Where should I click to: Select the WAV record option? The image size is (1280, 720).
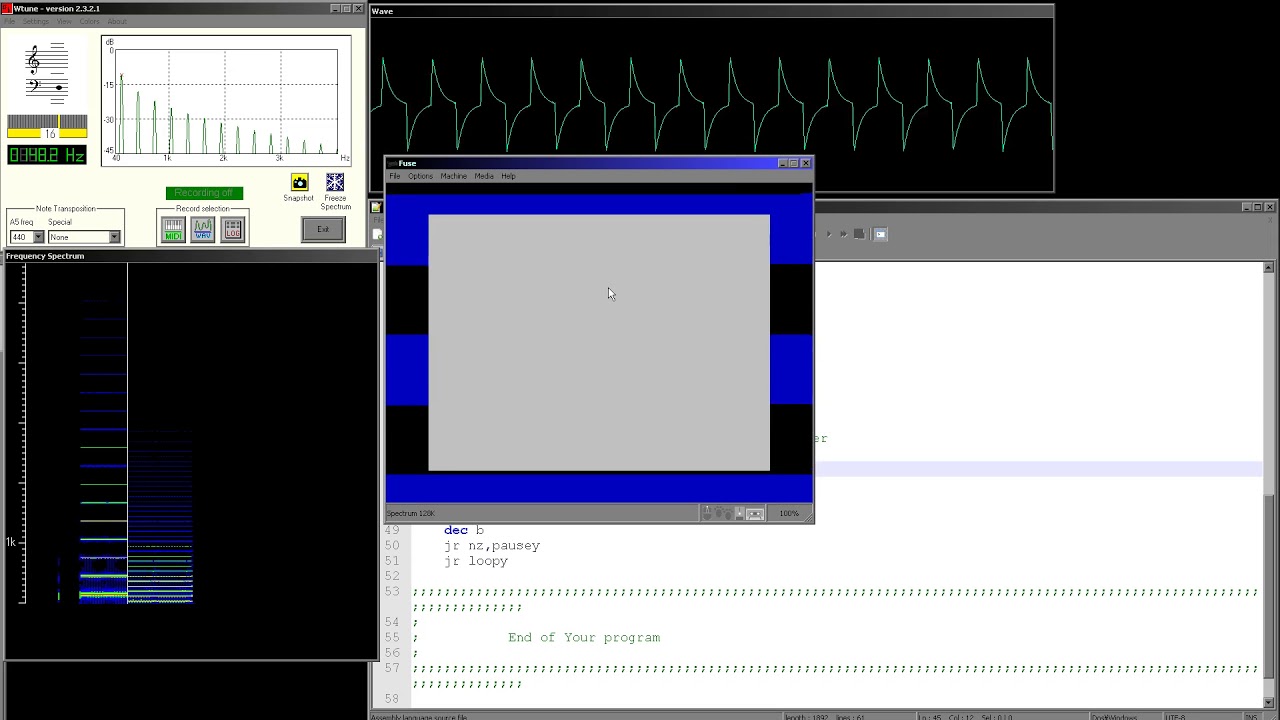(x=202, y=229)
